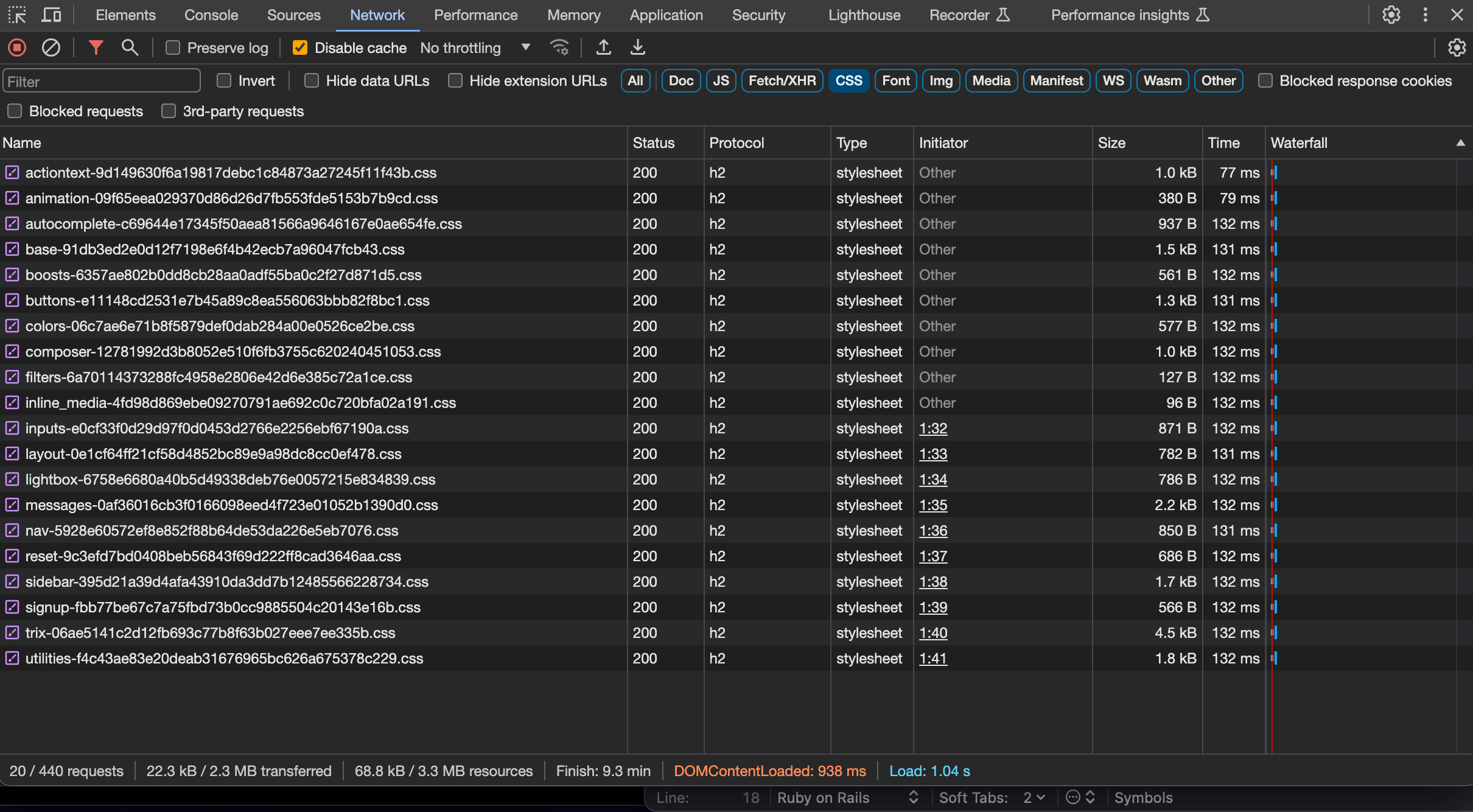Check Blocked requests checkbox
This screenshot has height=812, width=1473.
15,111
